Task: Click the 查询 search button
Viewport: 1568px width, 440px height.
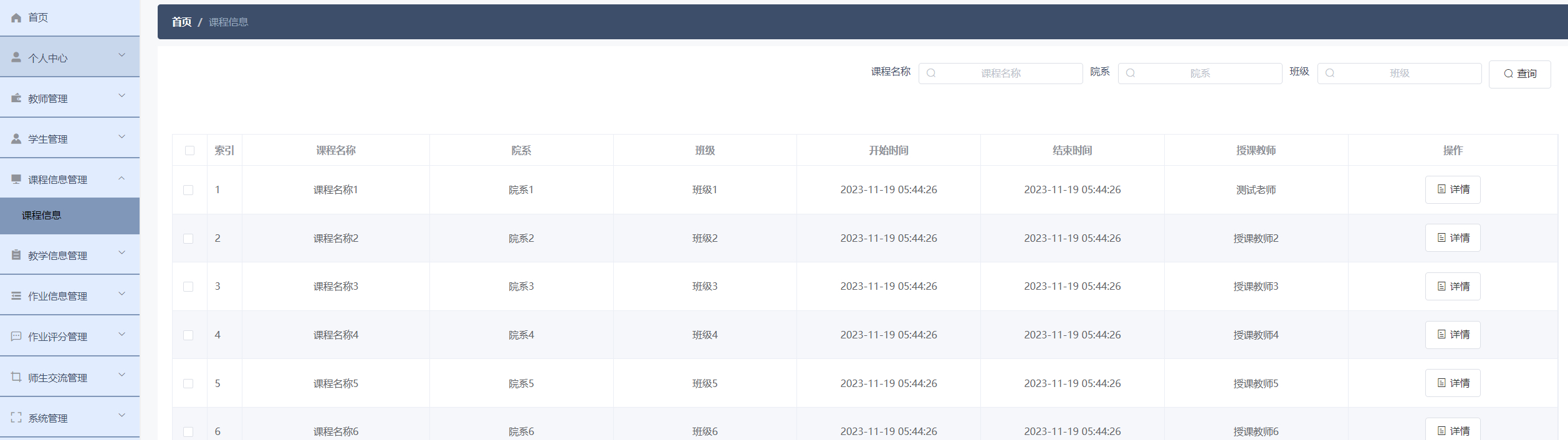Action: coord(1519,74)
